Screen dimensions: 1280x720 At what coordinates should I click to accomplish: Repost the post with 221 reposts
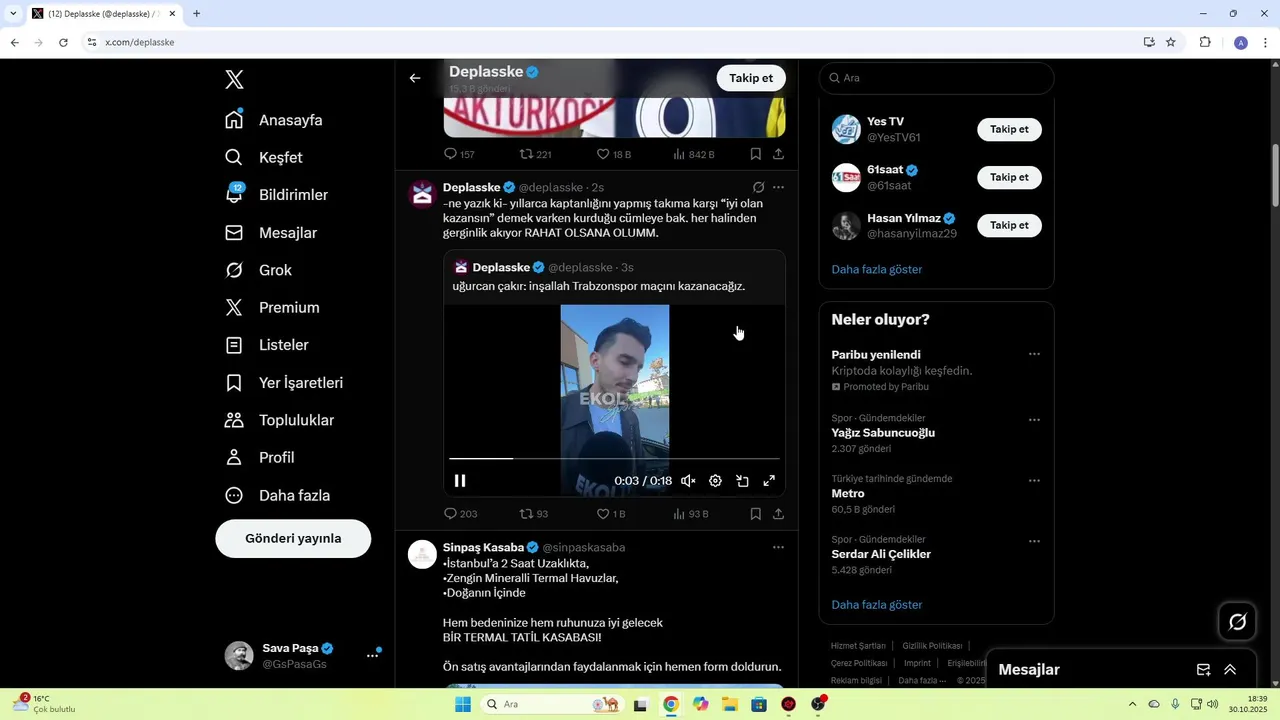(536, 154)
